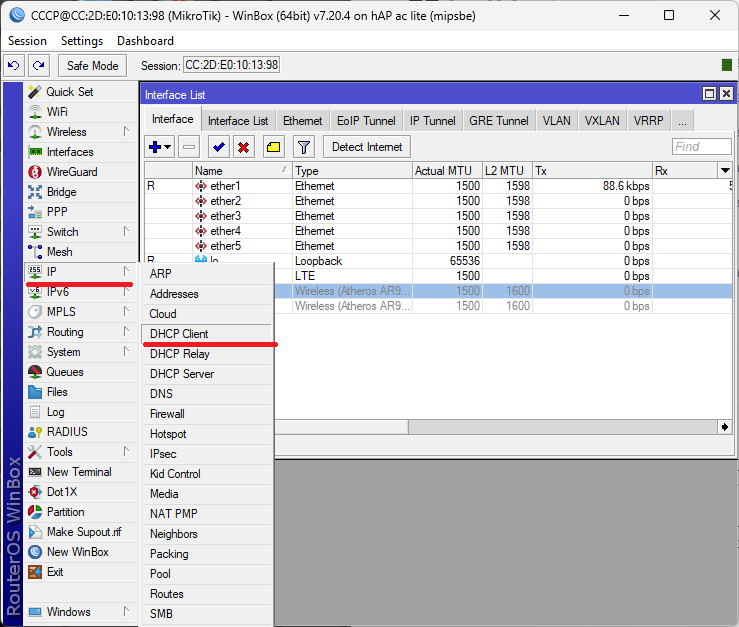Select DHCP Client in the IP submenu
This screenshot has width=739, height=627.
tap(179, 334)
